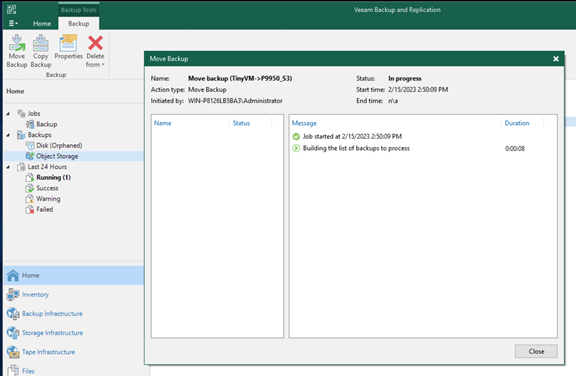The width and height of the screenshot is (576, 376).
Task: Click the Home house icon
Action: (13, 275)
